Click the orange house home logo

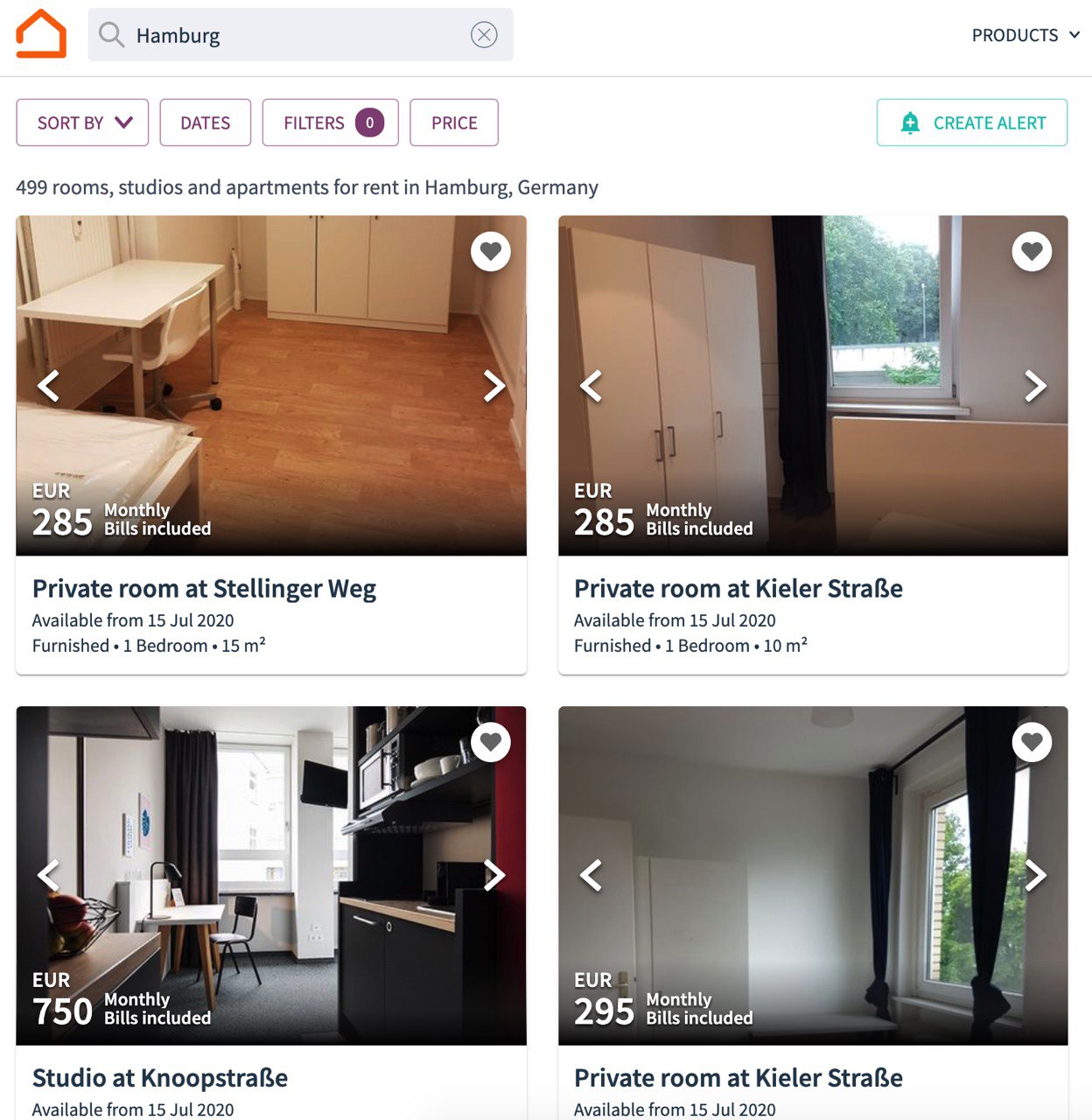[x=41, y=34]
